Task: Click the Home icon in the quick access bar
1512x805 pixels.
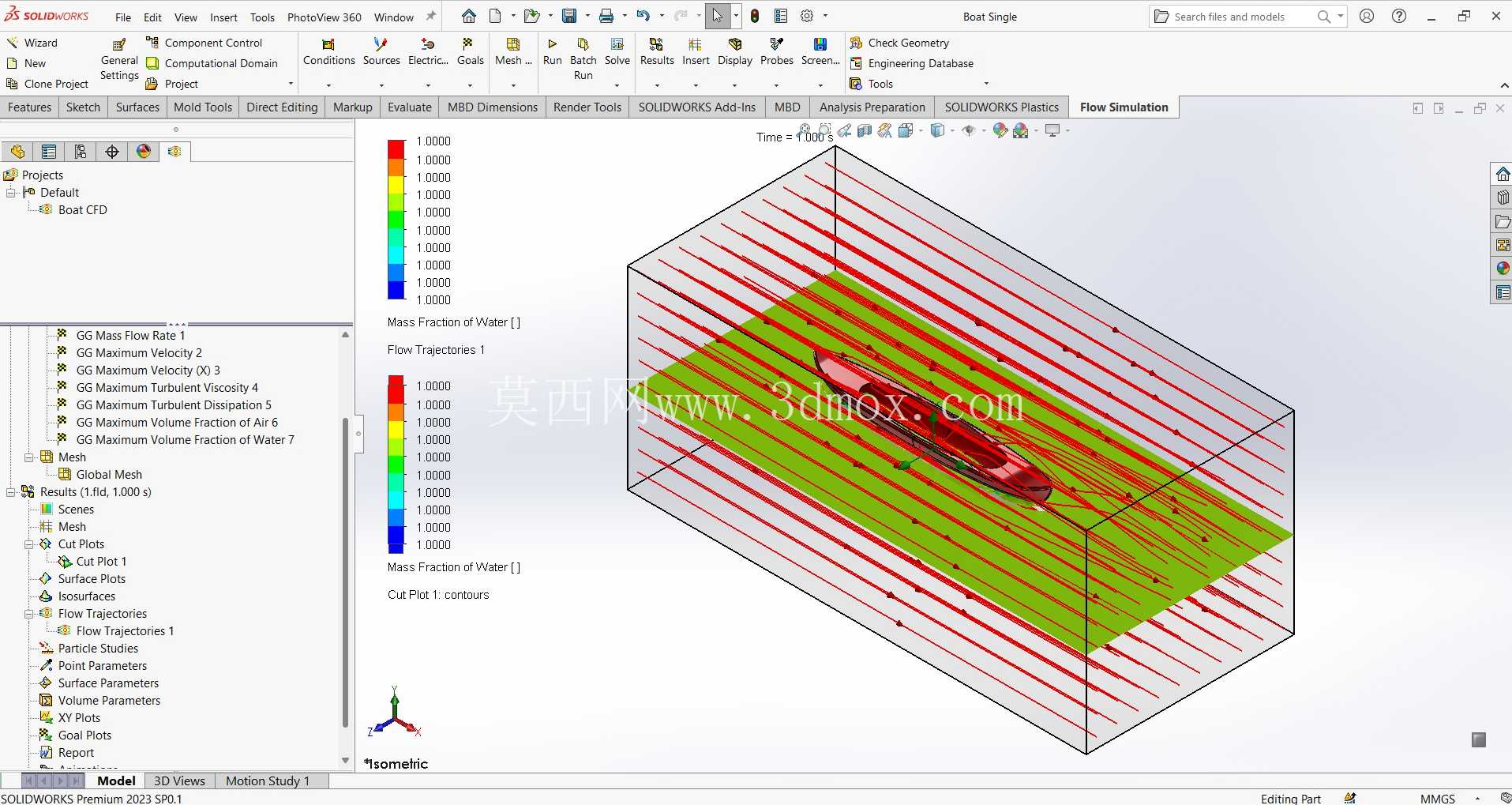Action: pos(469,16)
